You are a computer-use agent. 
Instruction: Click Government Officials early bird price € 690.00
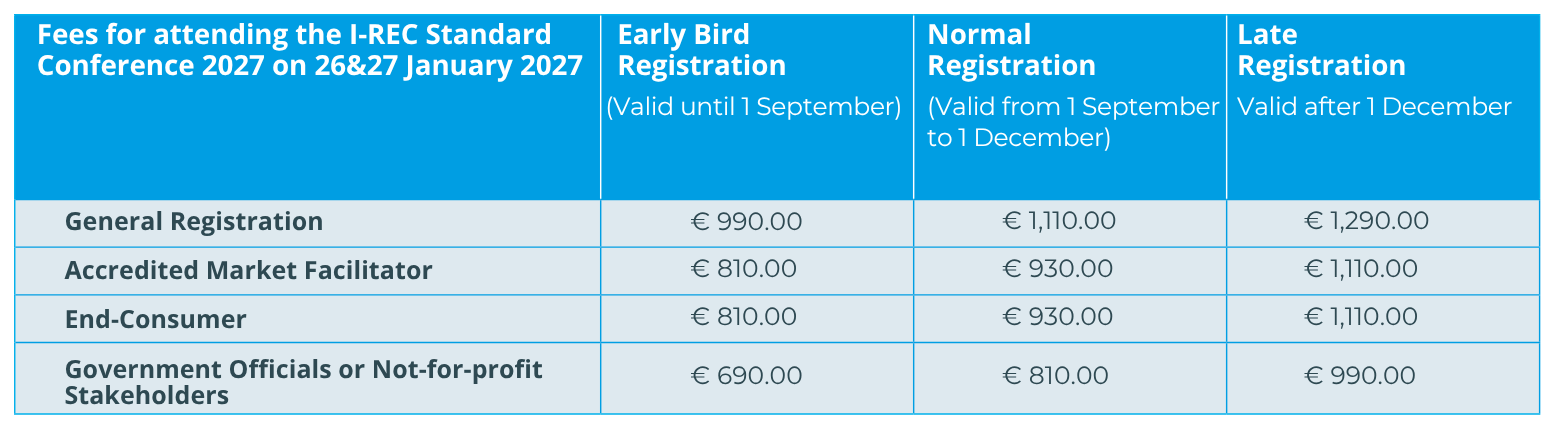[x=746, y=376]
